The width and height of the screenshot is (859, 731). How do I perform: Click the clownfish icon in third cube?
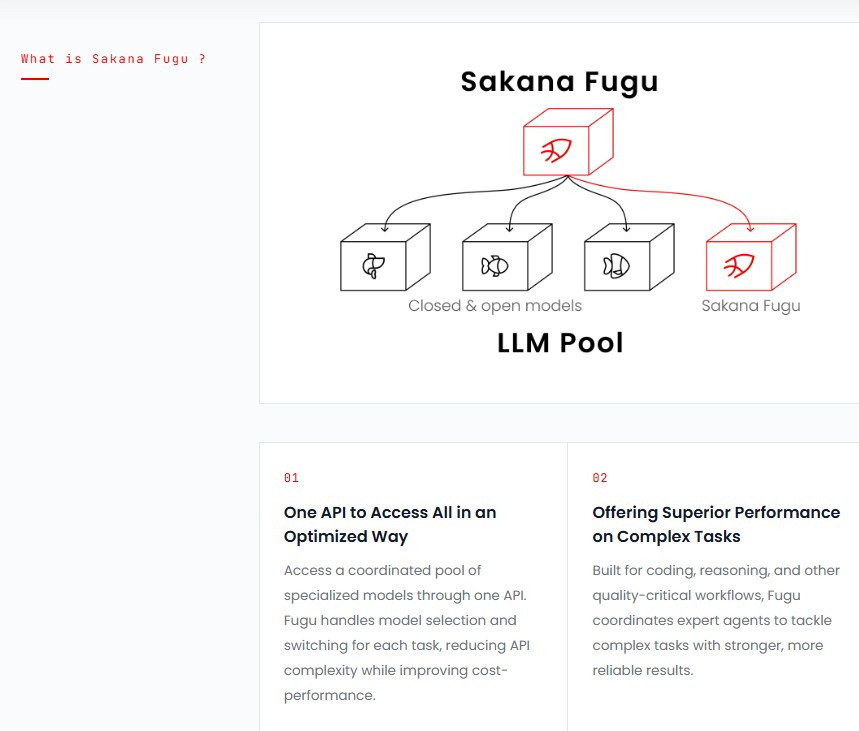coord(616,266)
